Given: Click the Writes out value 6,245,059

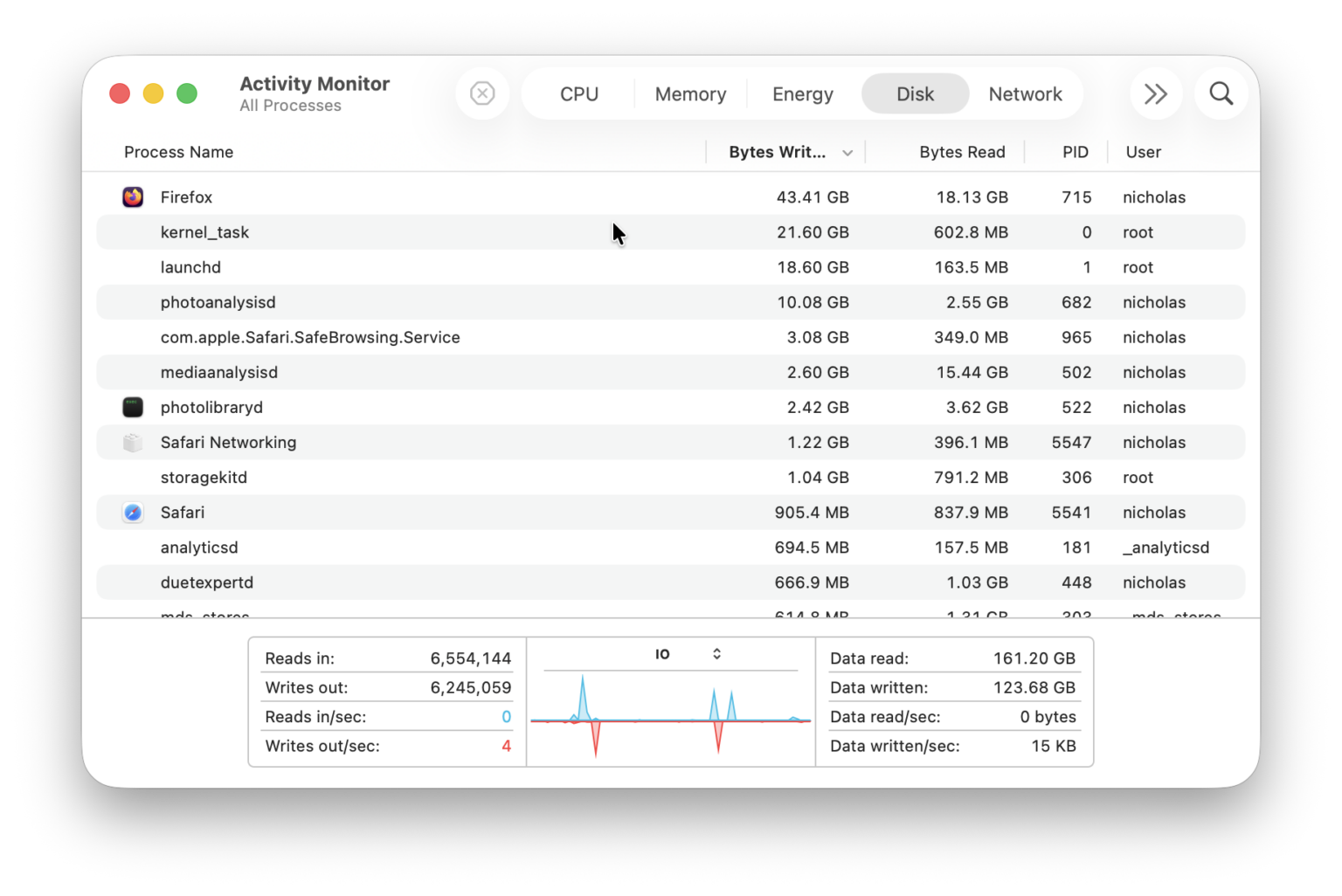Looking at the screenshot, I should [x=470, y=687].
